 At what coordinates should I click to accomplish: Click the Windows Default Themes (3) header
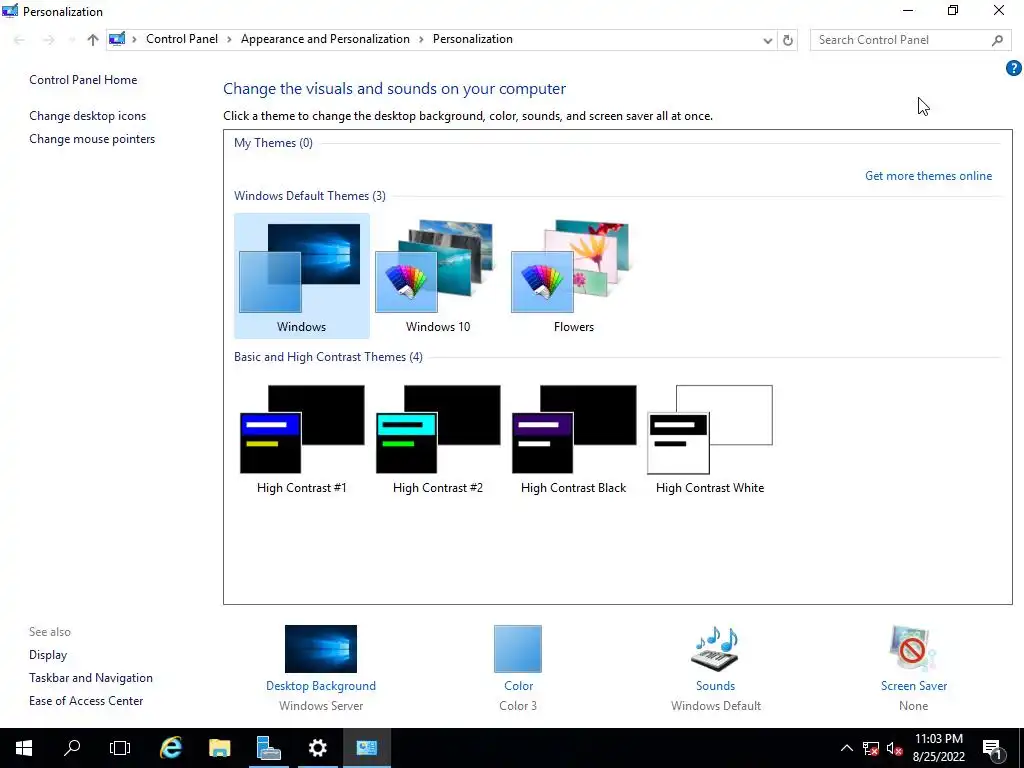(x=310, y=196)
